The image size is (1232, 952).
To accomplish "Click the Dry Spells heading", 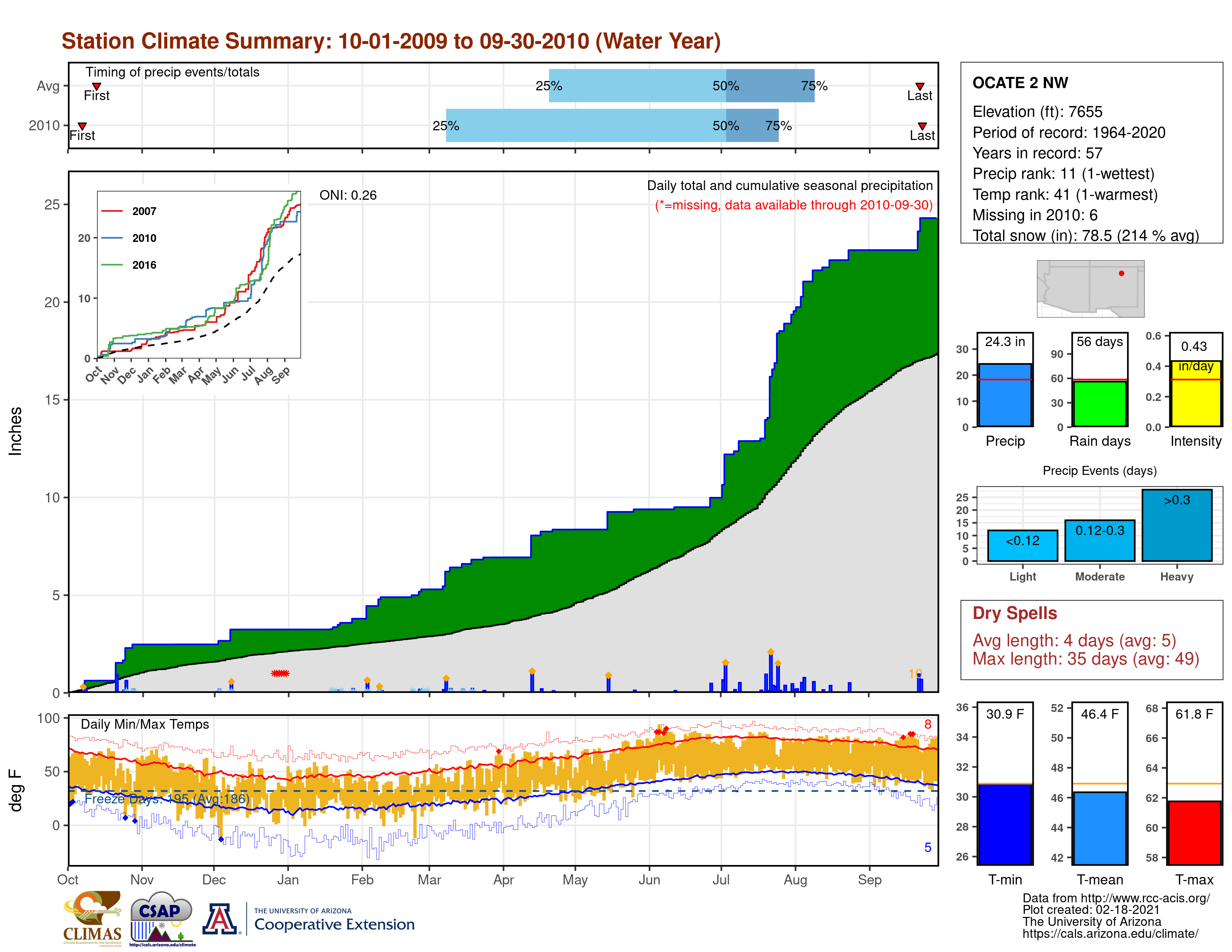I will tap(1014, 613).
